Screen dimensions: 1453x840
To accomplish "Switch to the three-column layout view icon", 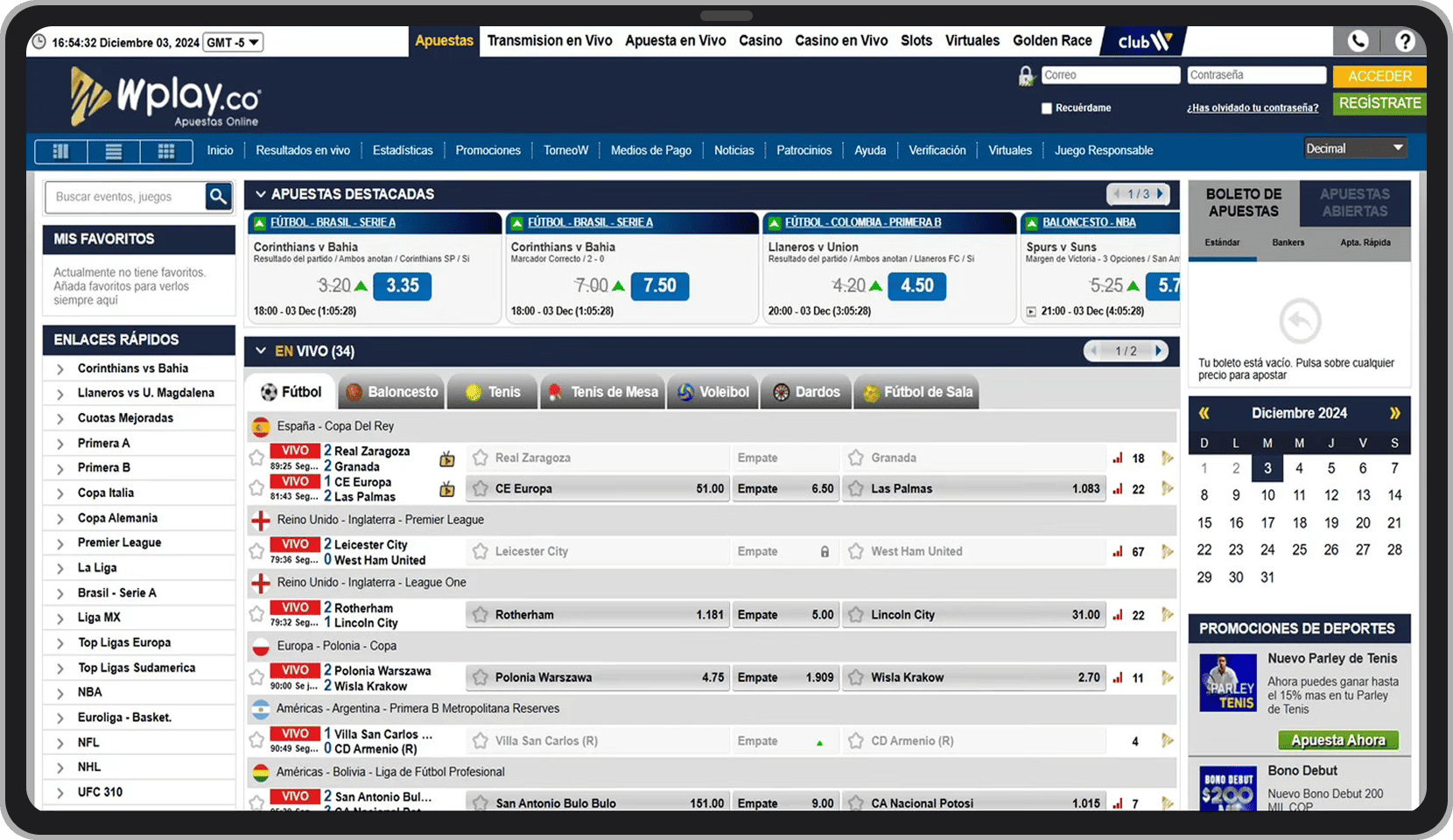I will click(60, 150).
